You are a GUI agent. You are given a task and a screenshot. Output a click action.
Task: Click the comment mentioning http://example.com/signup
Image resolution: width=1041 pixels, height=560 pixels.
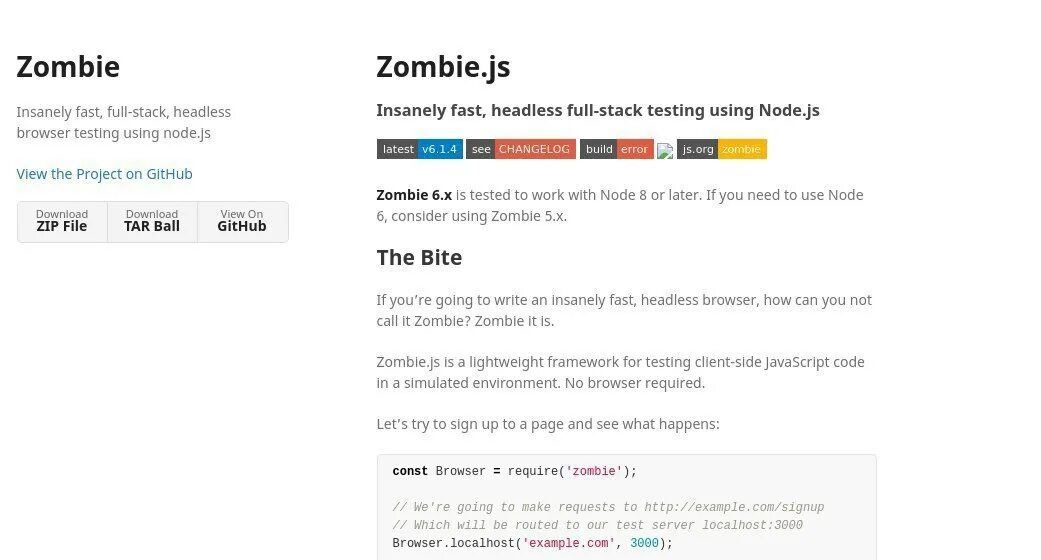pyautogui.click(x=608, y=508)
